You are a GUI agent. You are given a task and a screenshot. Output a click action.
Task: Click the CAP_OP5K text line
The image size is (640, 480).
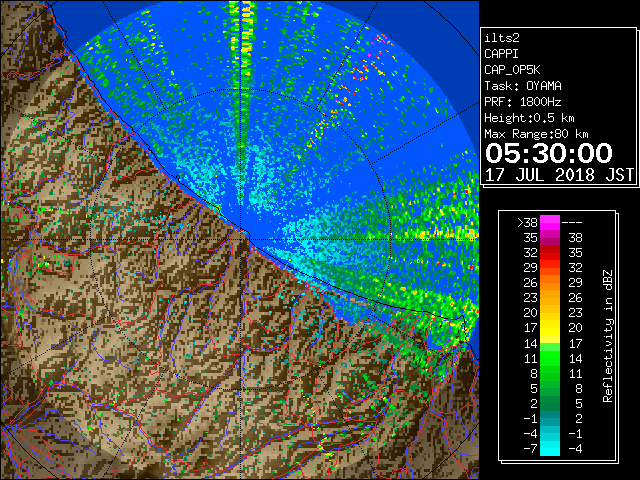[x=512, y=70]
